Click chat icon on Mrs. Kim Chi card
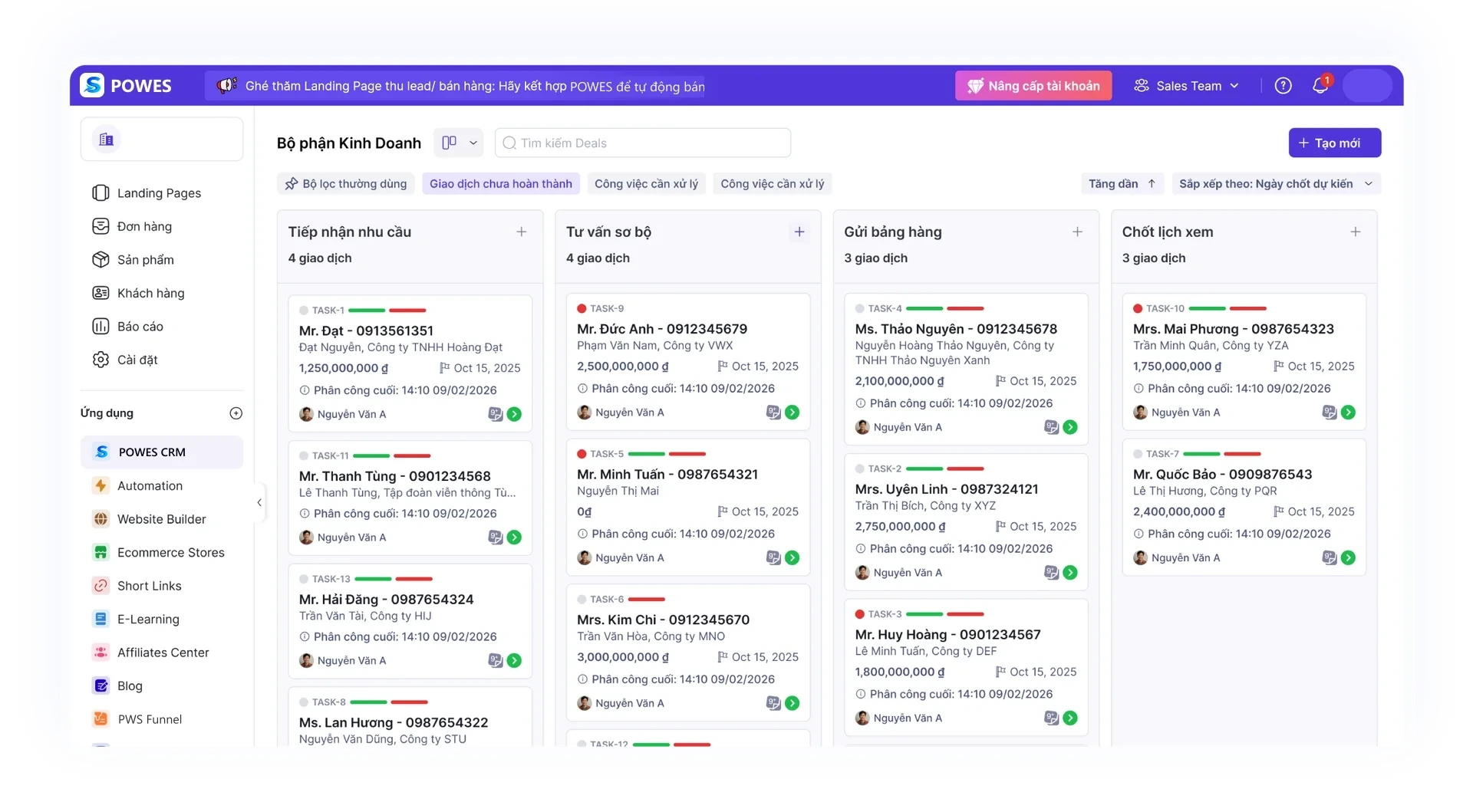 pyautogui.click(x=773, y=703)
